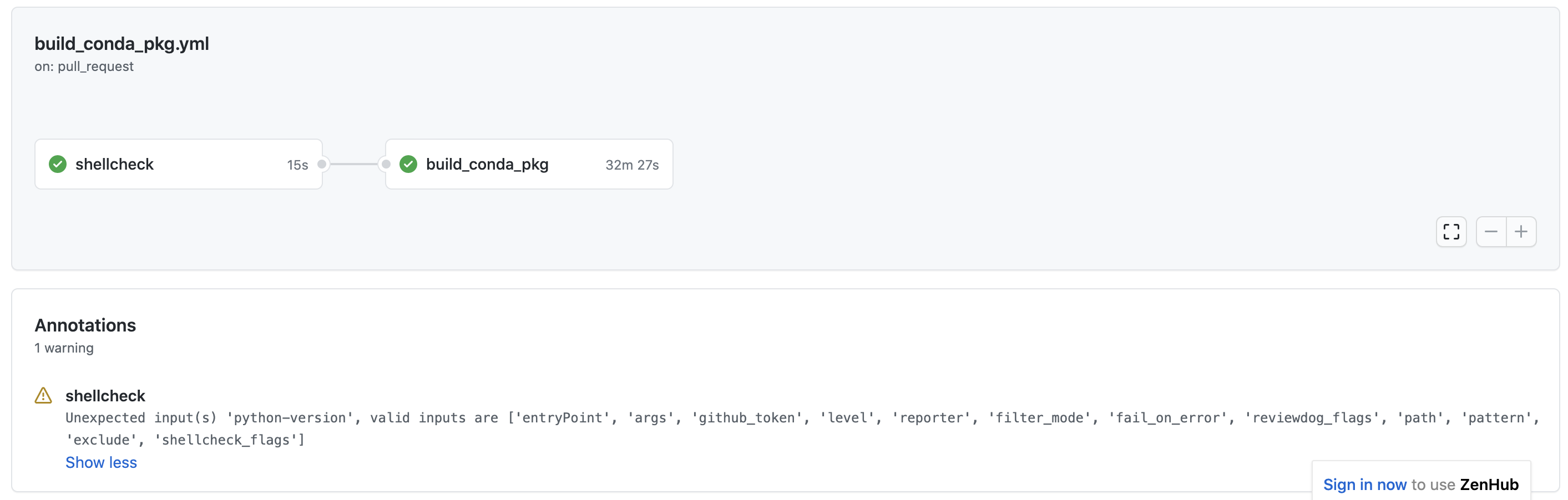Zoom in the workflow graph
The width and height of the screenshot is (1568, 500).
[1521, 232]
